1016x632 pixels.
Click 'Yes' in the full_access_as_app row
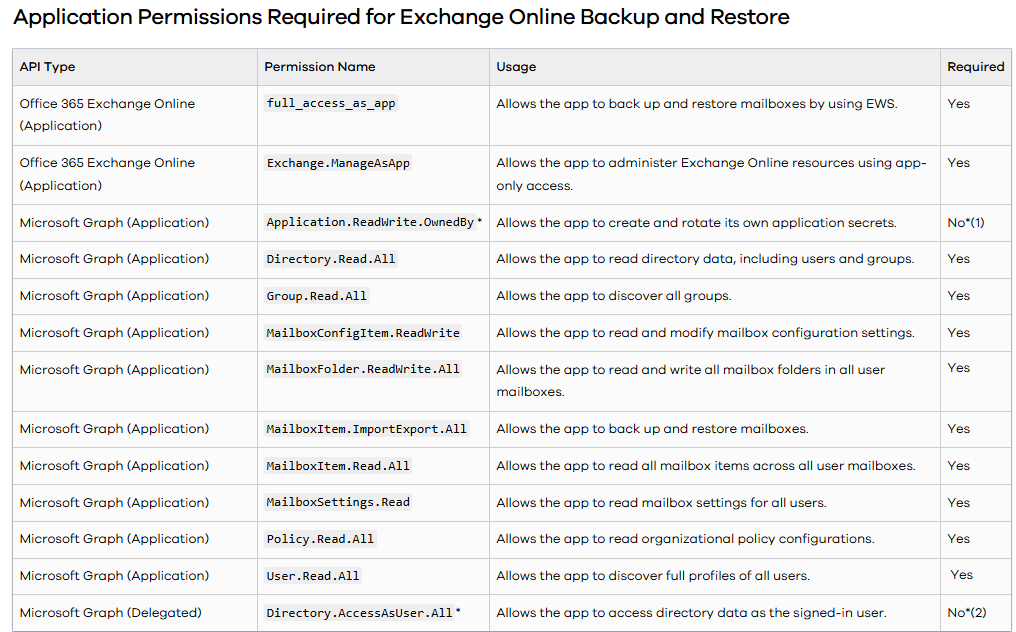point(958,104)
